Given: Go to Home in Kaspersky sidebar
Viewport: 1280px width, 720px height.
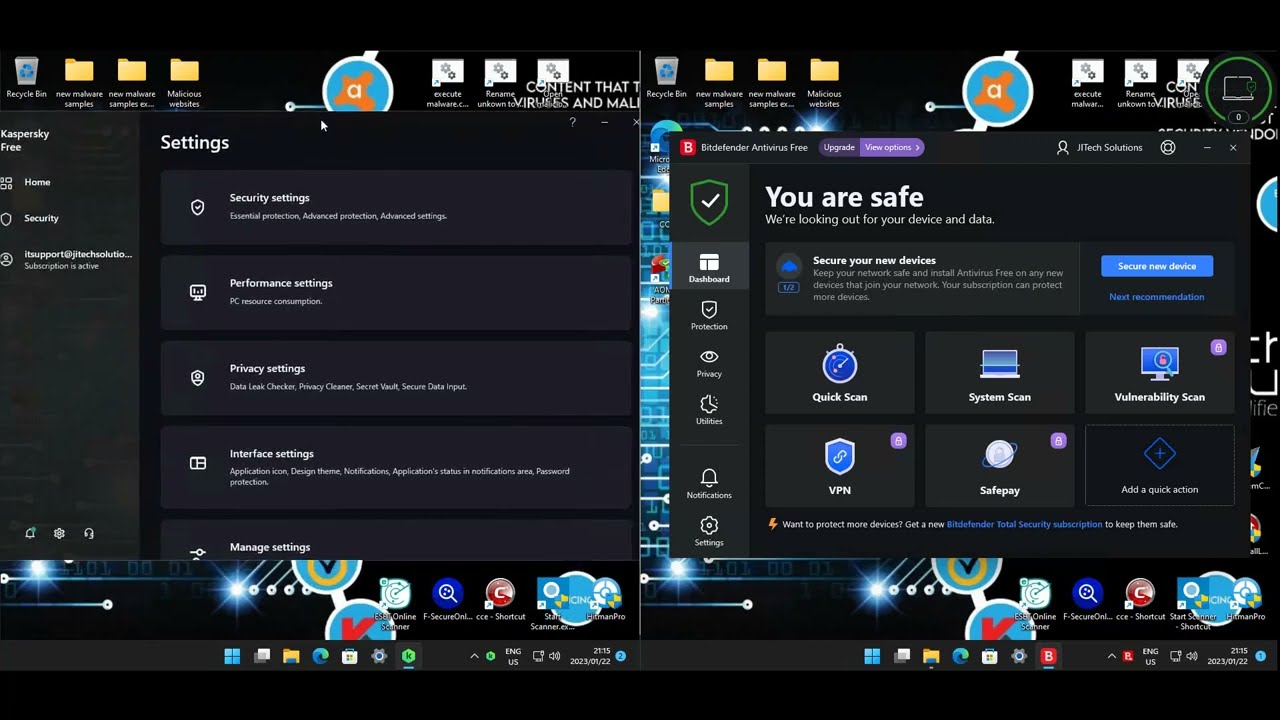Looking at the screenshot, I should (37, 182).
